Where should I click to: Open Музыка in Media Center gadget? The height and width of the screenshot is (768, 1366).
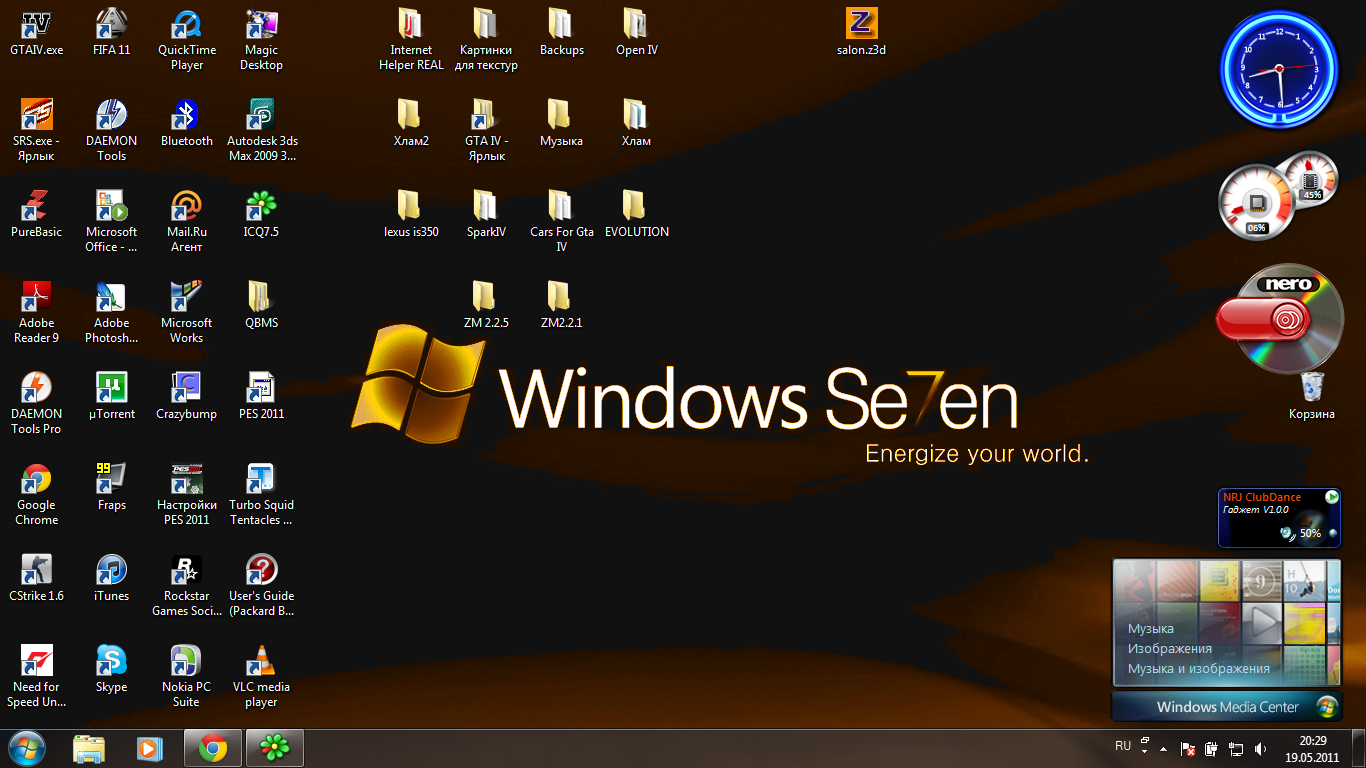(x=1150, y=629)
